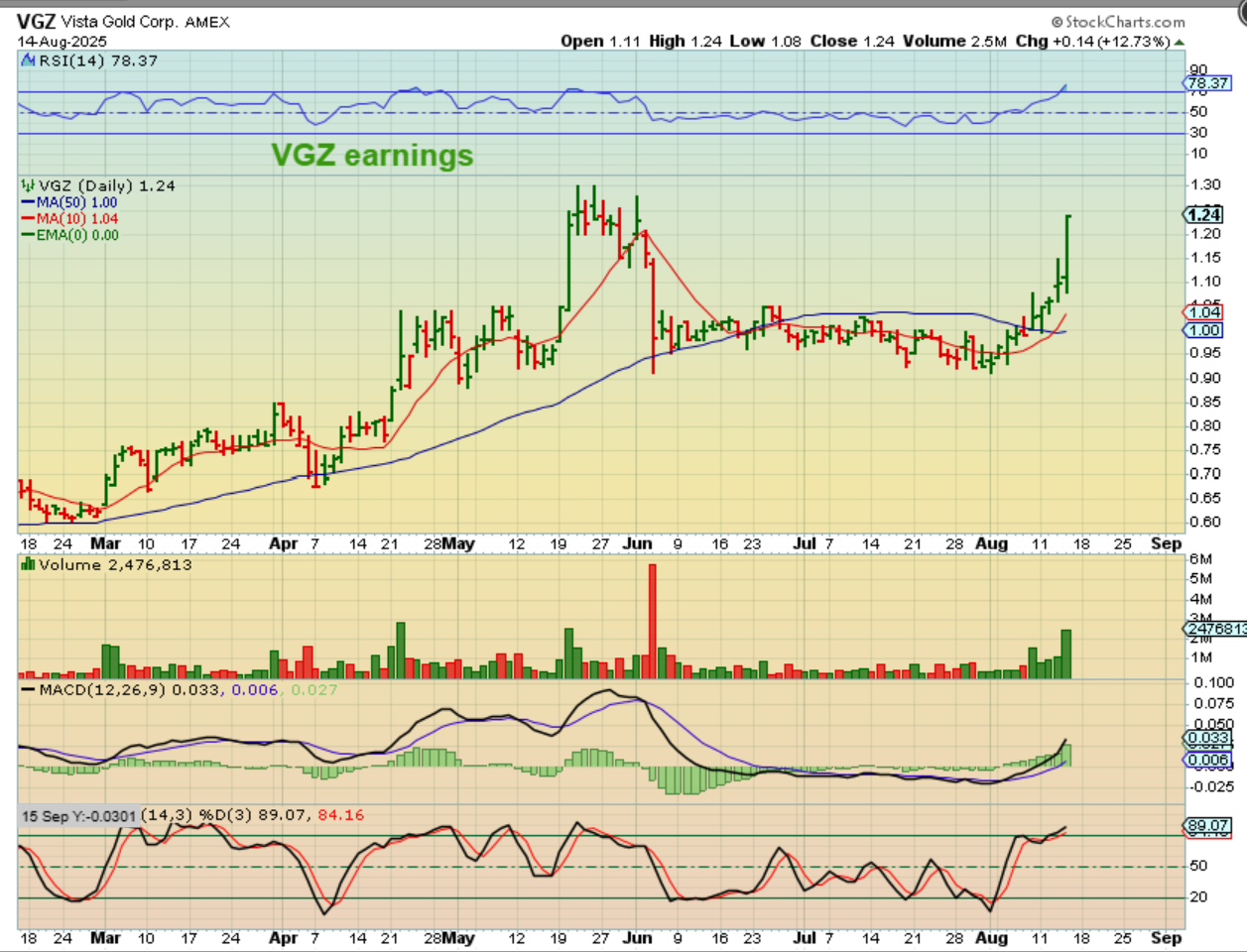
Task: Click the red line swatch before MA(10)
Action: click(x=28, y=218)
